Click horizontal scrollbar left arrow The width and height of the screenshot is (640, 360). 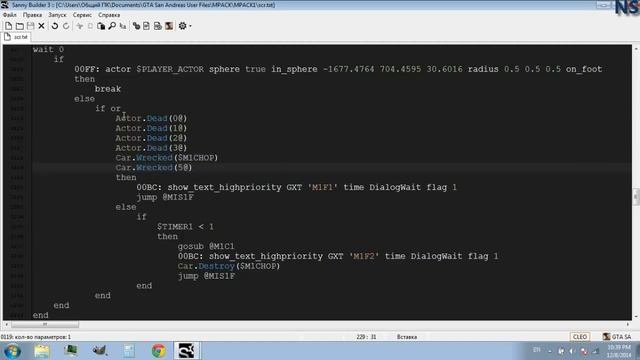(x=6, y=324)
